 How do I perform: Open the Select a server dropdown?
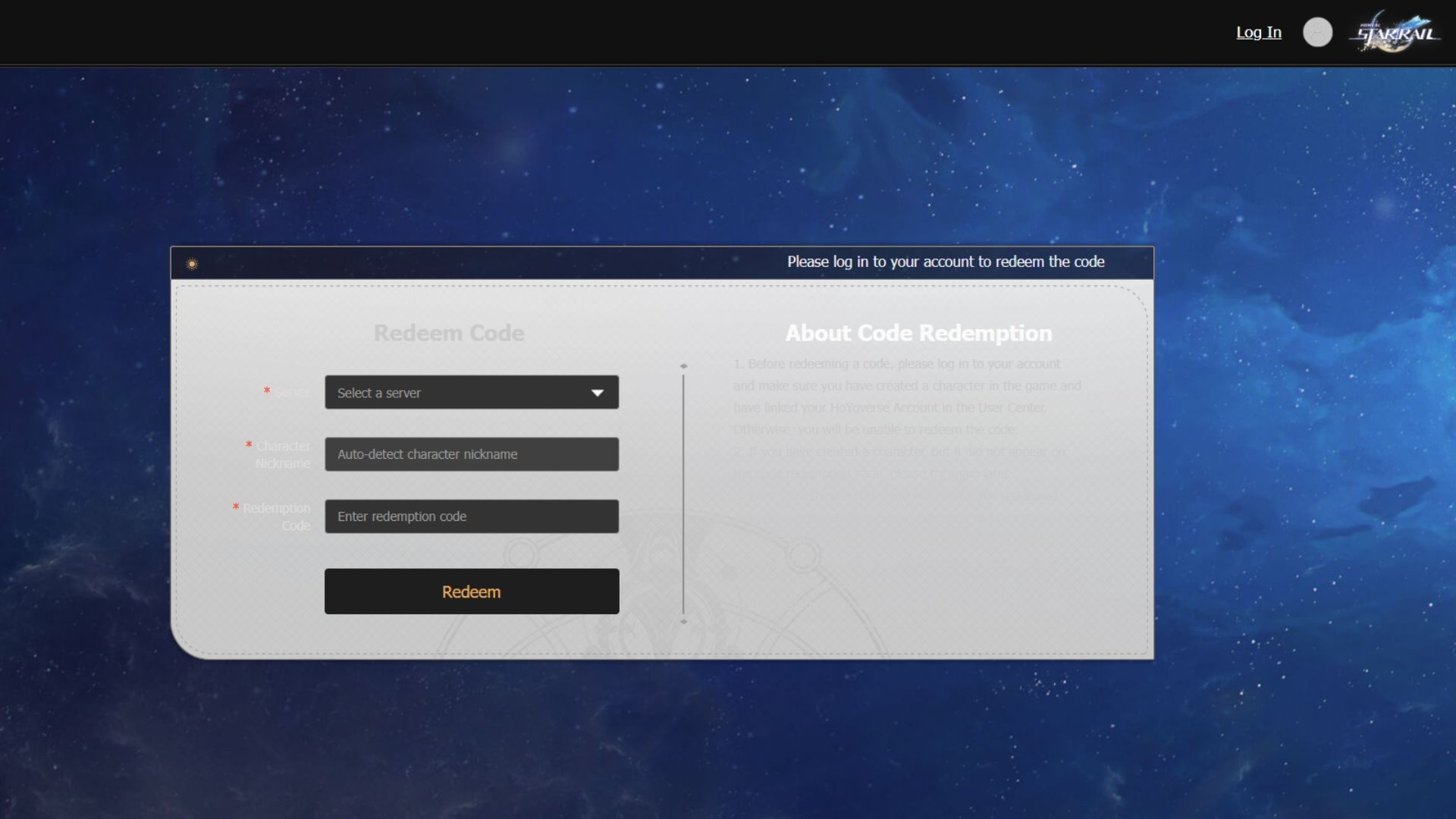(455, 392)
